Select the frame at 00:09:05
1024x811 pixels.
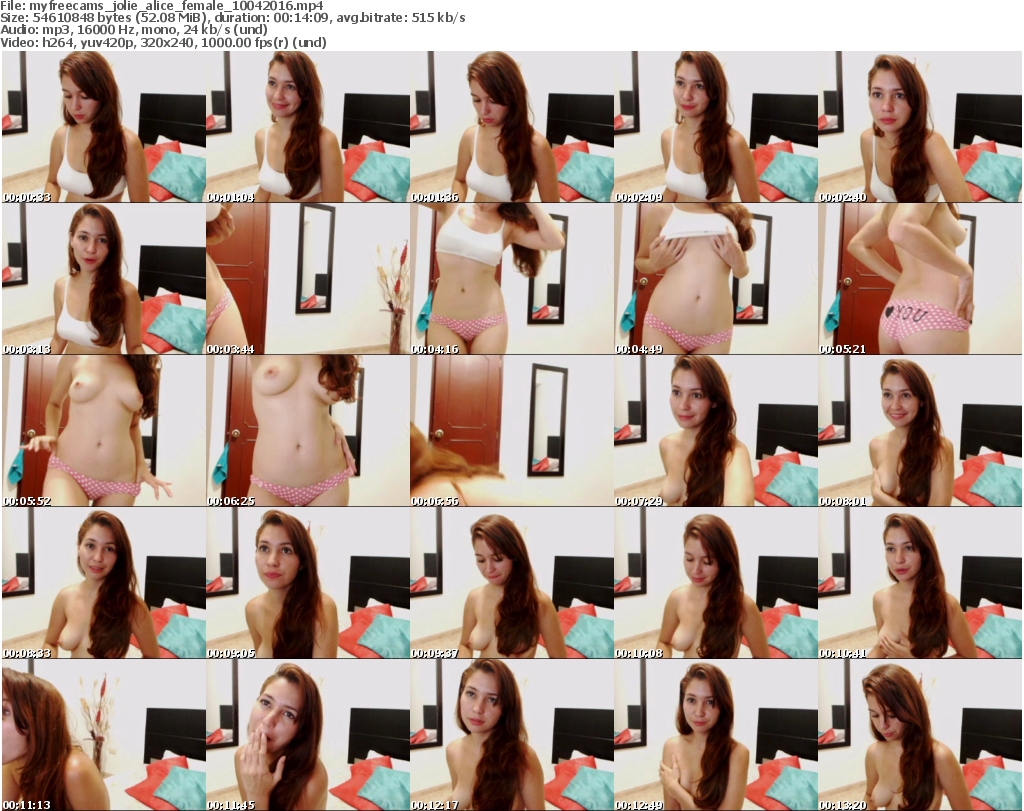[307, 583]
